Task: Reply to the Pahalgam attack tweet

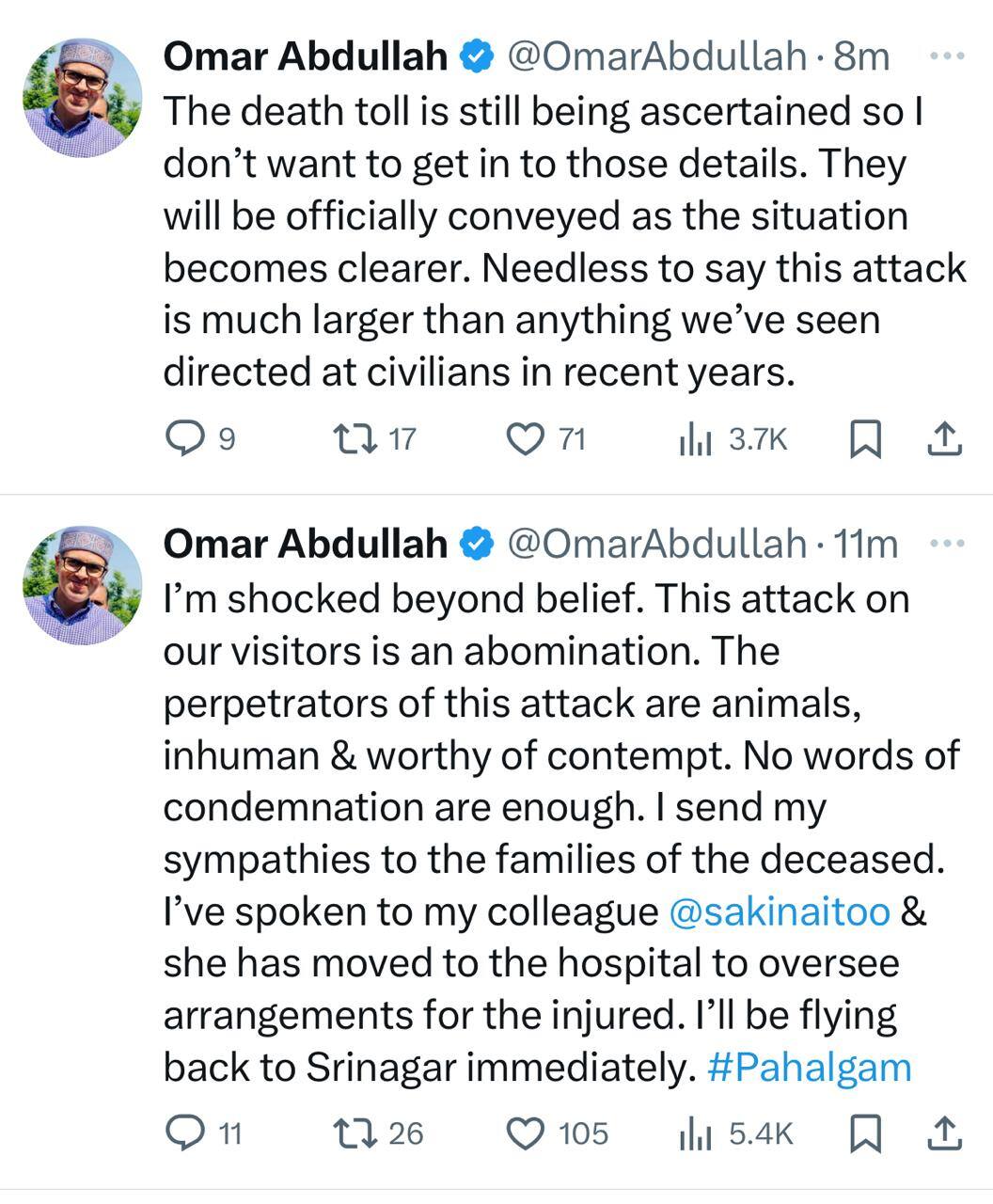Action: pyautogui.click(x=184, y=1133)
